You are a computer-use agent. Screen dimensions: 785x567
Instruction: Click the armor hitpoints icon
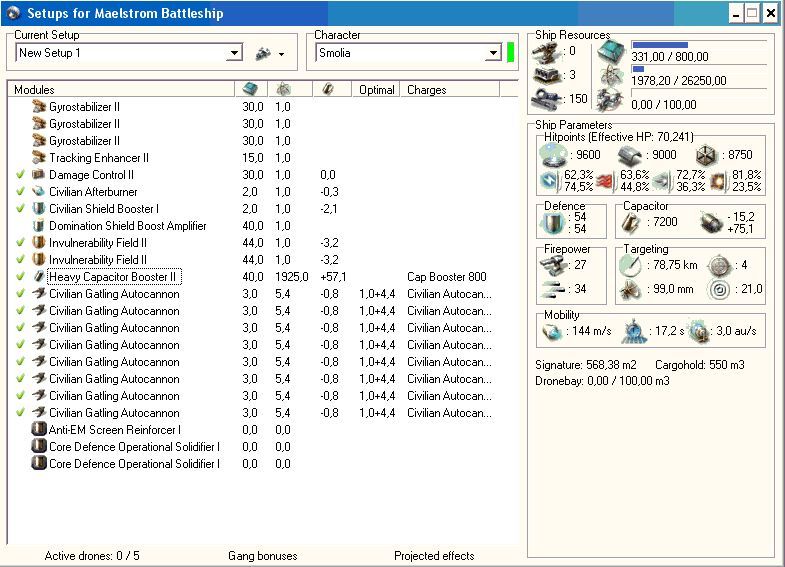631,155
